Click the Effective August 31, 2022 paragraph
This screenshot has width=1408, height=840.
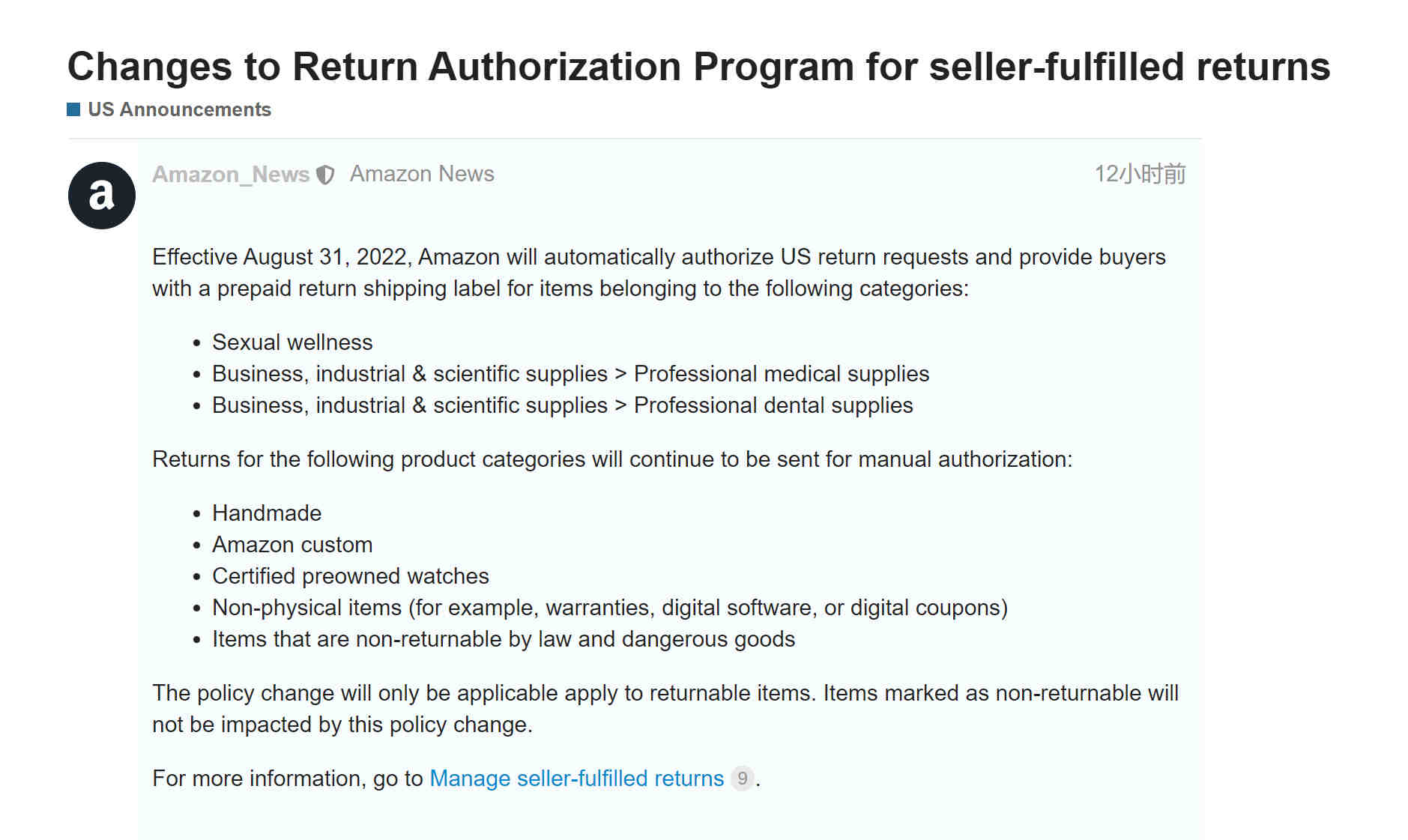coord(659,273)
